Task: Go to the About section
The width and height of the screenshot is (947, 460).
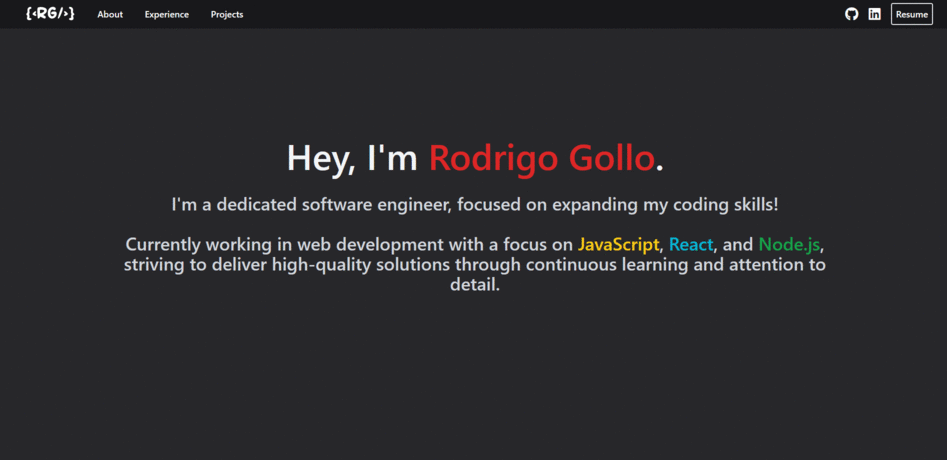Action: click(x=110, y=15)
